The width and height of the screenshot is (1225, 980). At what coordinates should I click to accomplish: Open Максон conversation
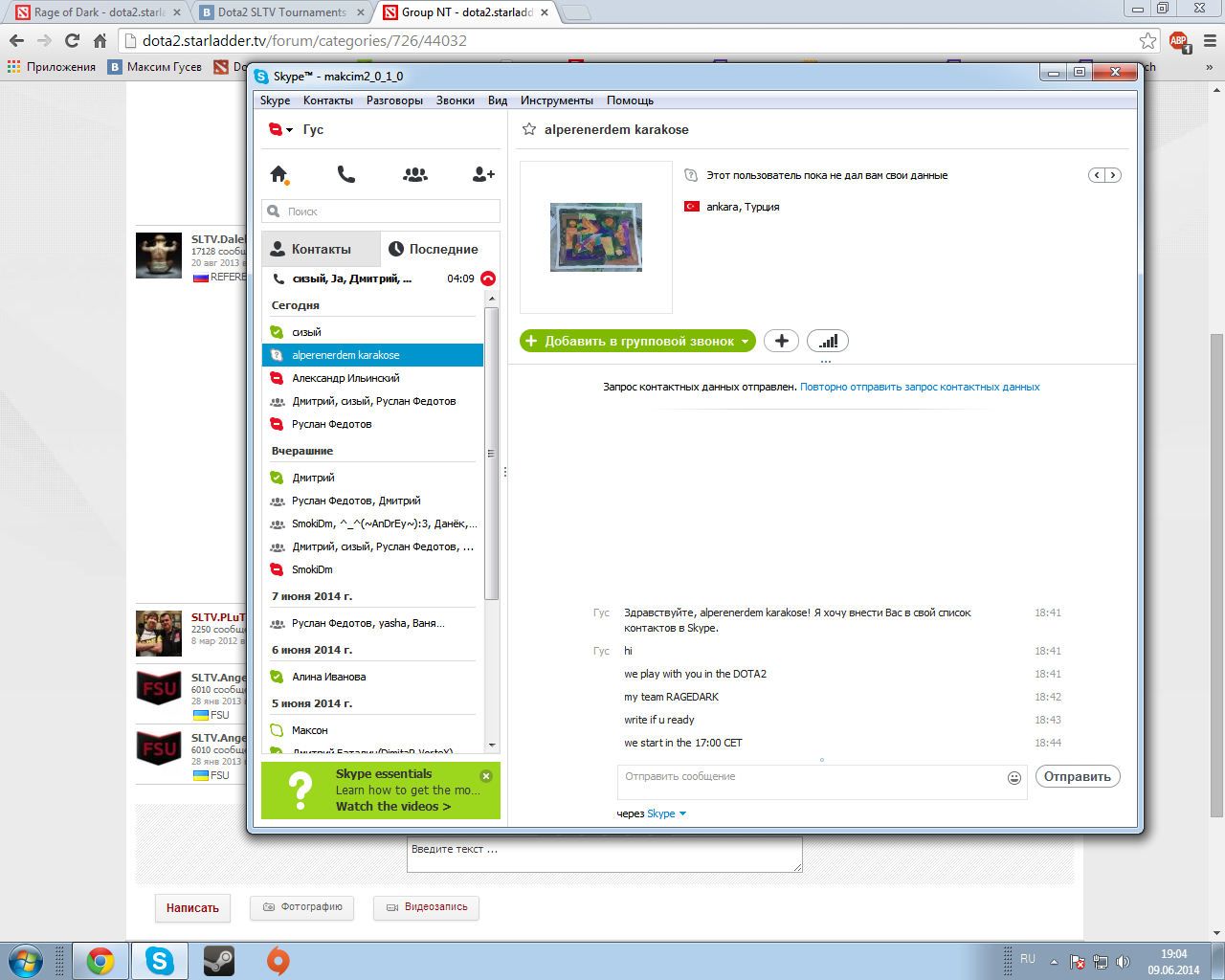click(372, 730)
